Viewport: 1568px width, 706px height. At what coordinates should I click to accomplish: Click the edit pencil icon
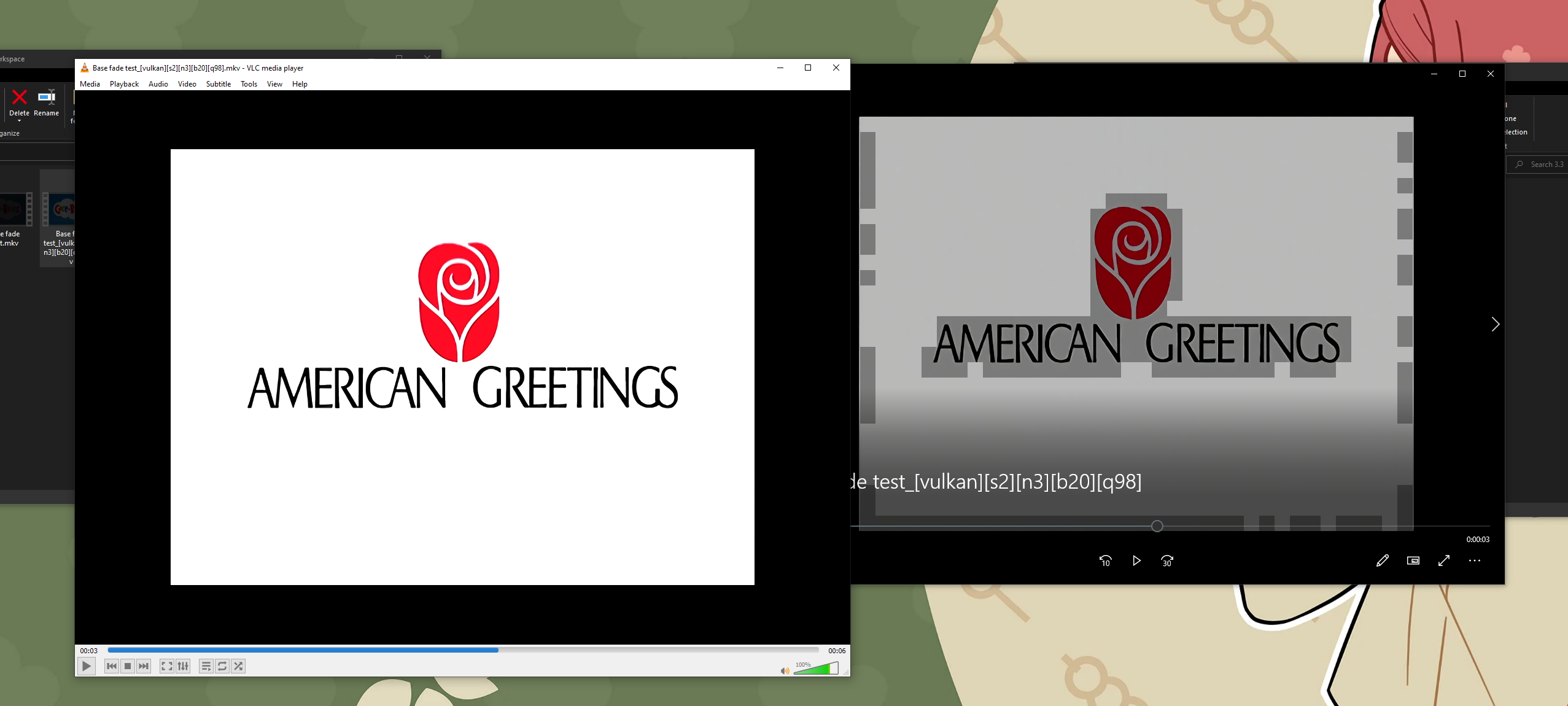coord(1382,561)
